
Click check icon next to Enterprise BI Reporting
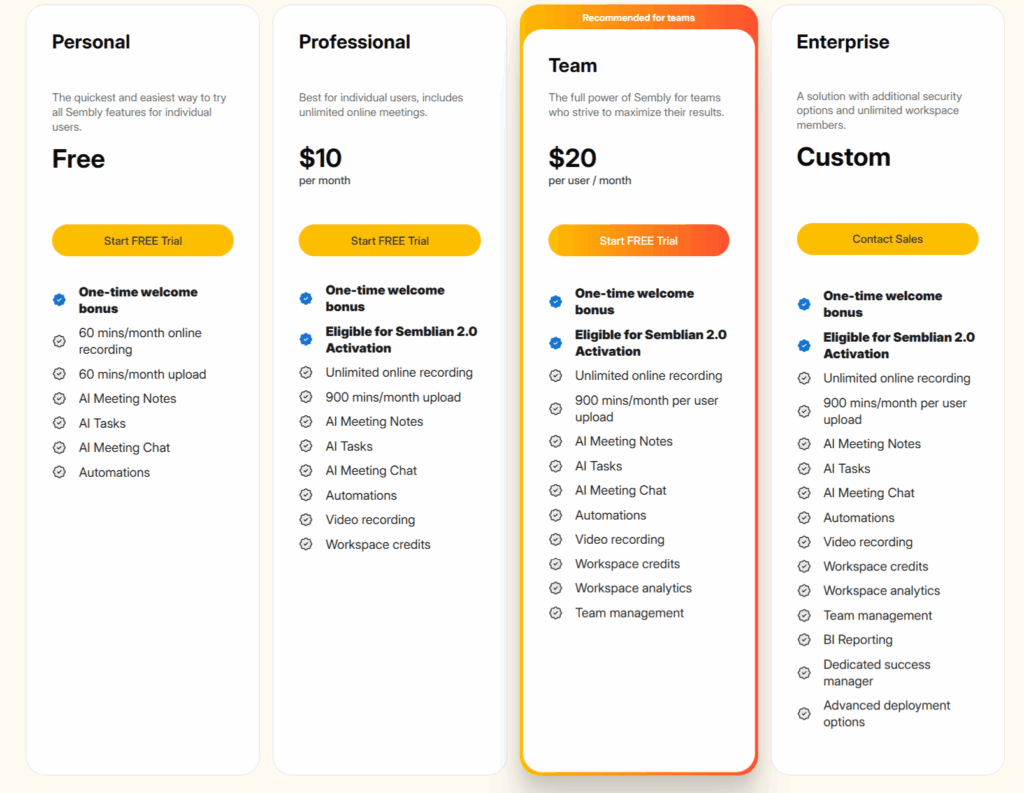[x=804, y=640]
